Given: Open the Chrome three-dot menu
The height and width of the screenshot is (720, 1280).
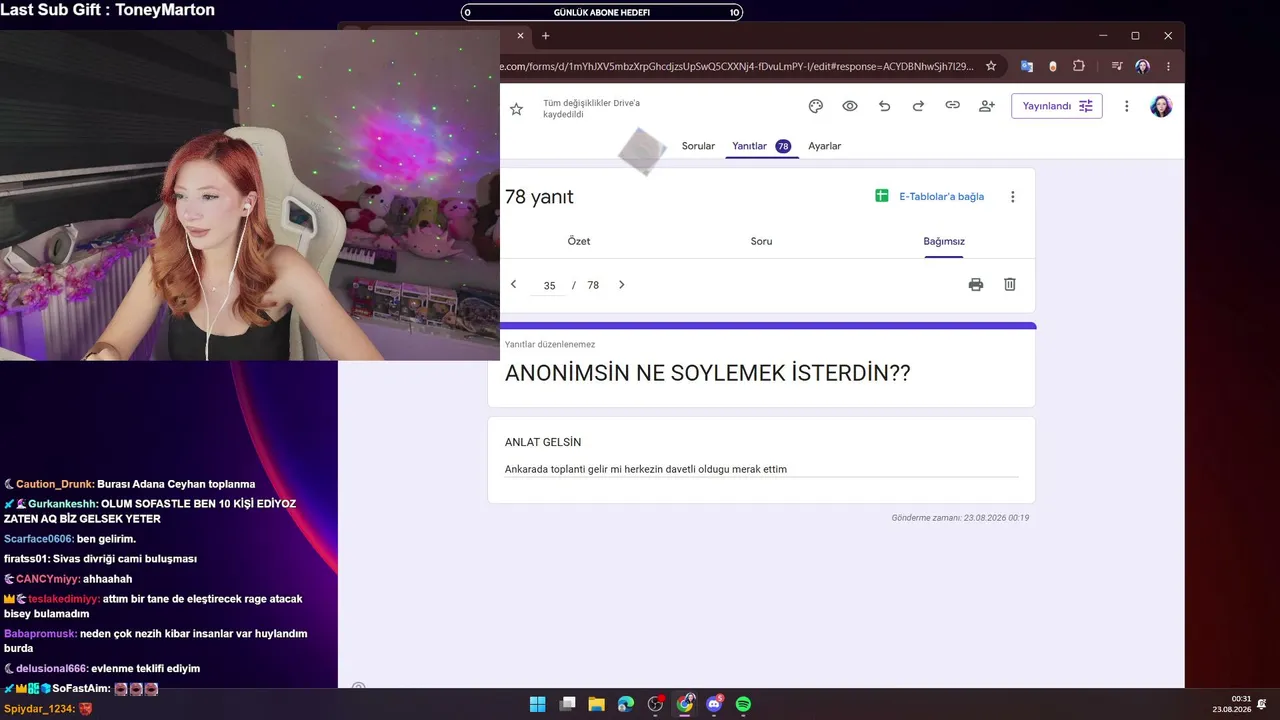Looking at the screenshot, I should pyautogui.click(x=1168, y=66).
